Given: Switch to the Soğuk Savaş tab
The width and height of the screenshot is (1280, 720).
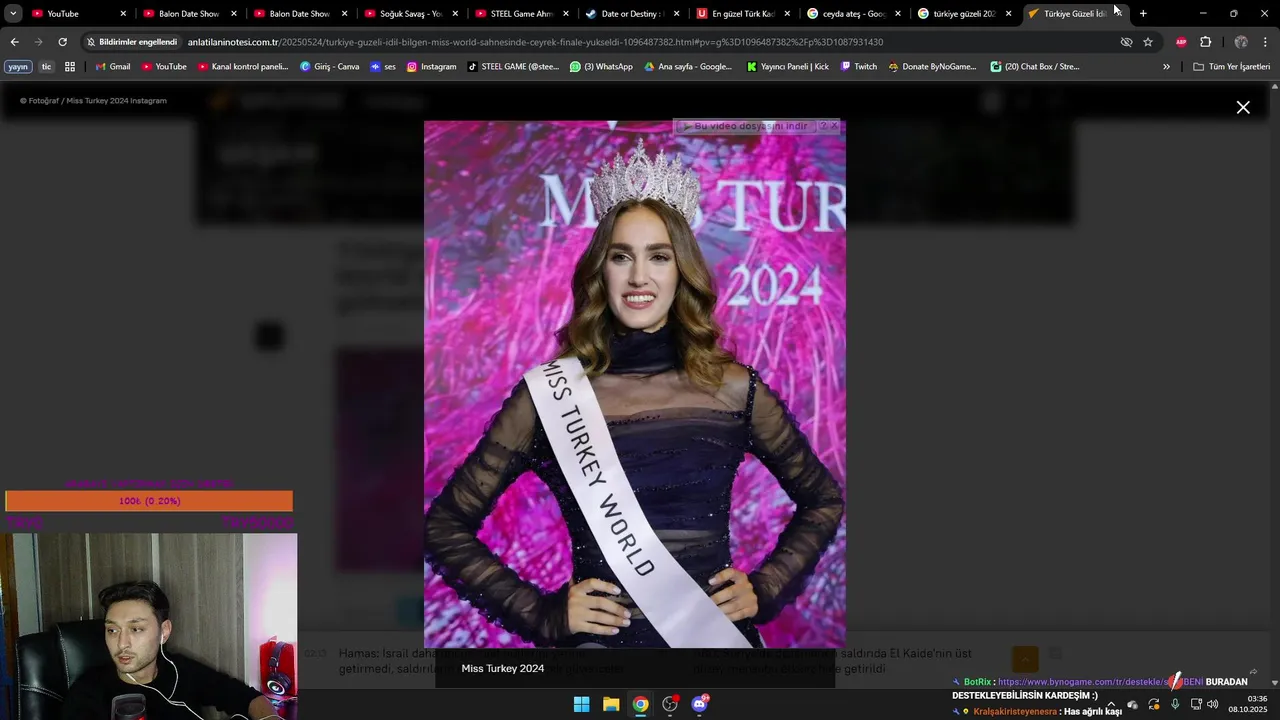Looking at the screenshot, I should pyautogui.click(x=412, y=13).
